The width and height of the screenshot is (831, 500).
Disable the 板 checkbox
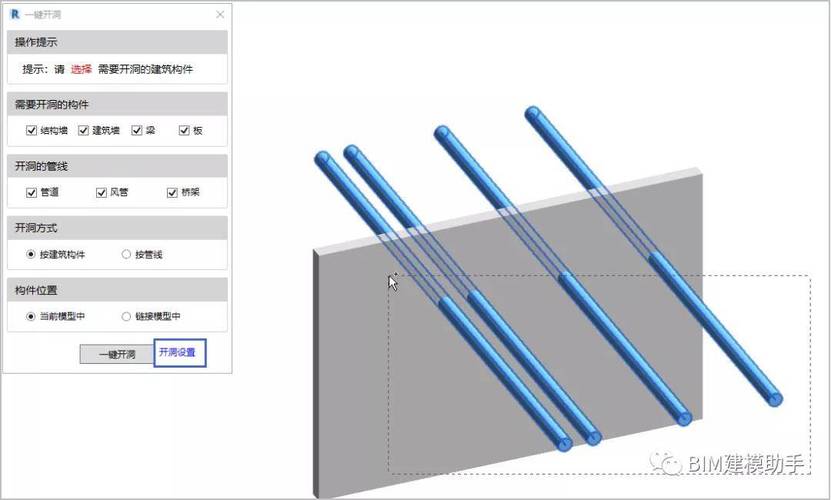(x=184, y=130)
